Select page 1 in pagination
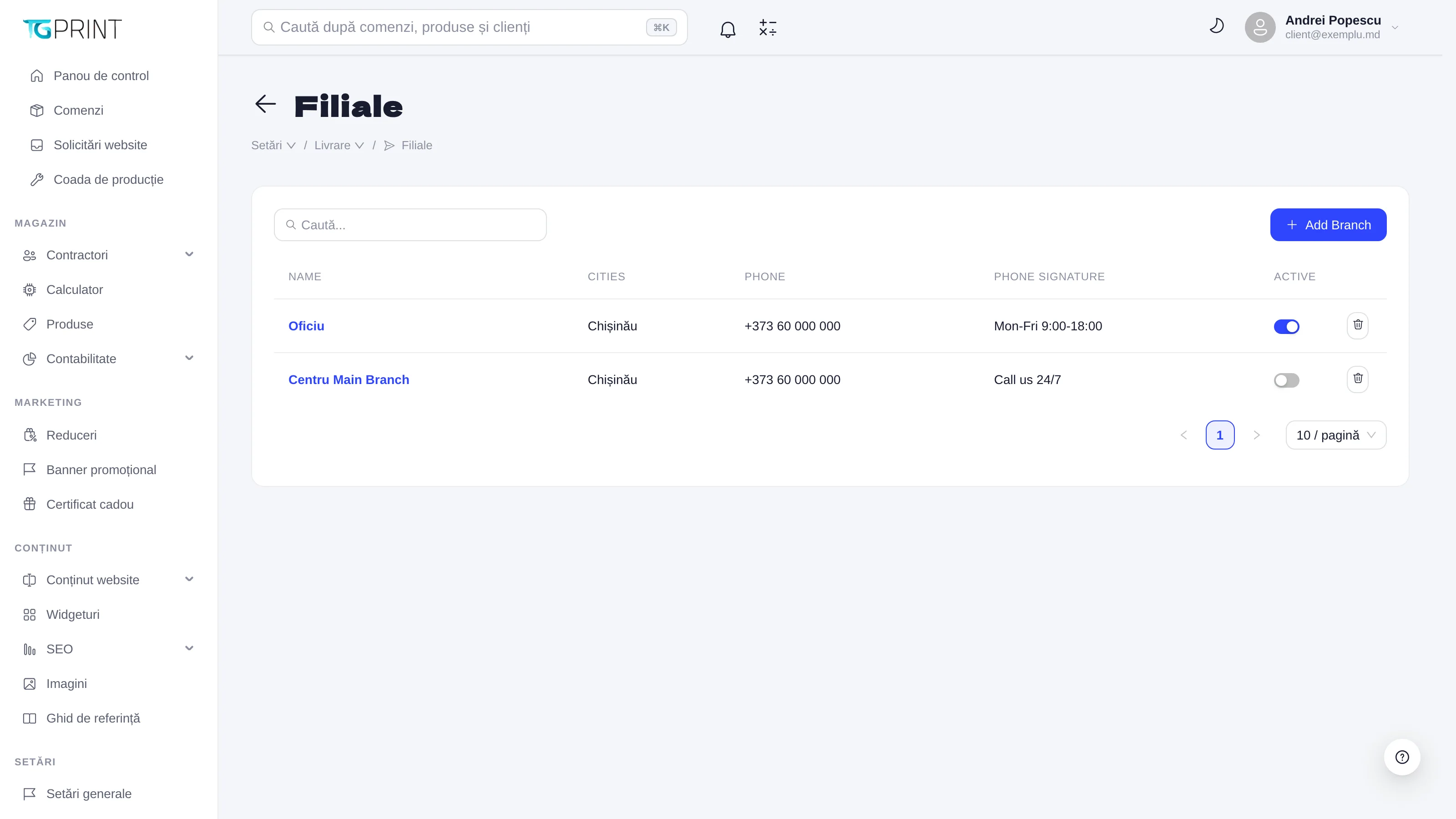 1220,435
